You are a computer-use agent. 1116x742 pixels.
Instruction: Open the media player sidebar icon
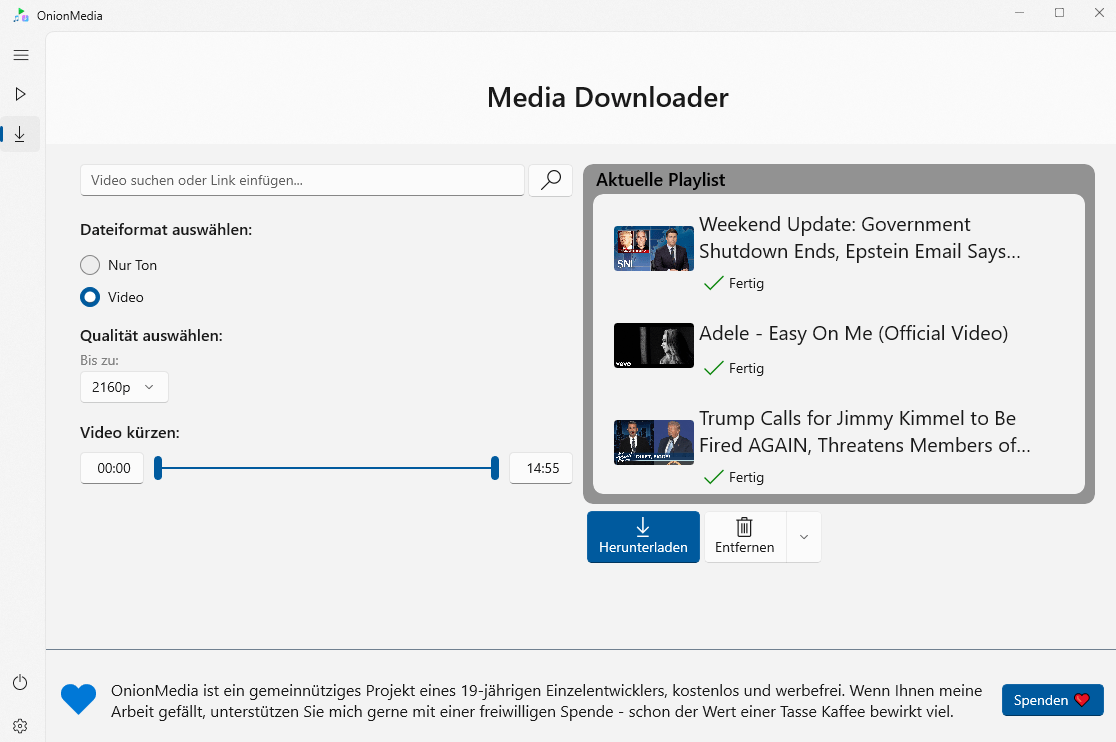(20, 93)
